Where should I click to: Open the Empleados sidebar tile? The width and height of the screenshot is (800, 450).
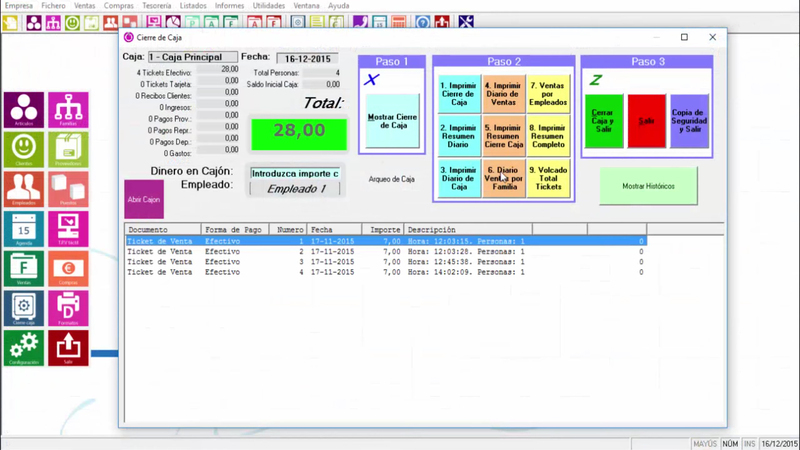[24, 189]
